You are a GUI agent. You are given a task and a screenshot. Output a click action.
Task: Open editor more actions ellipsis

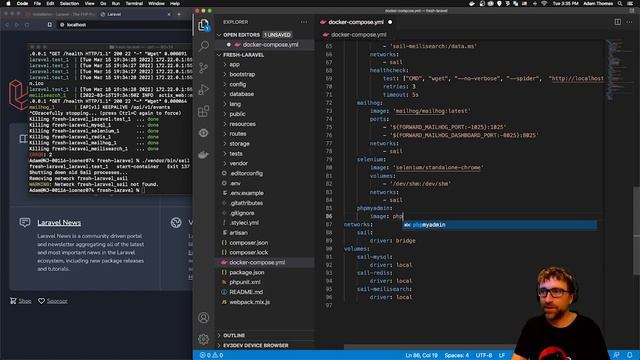(630, 22)
